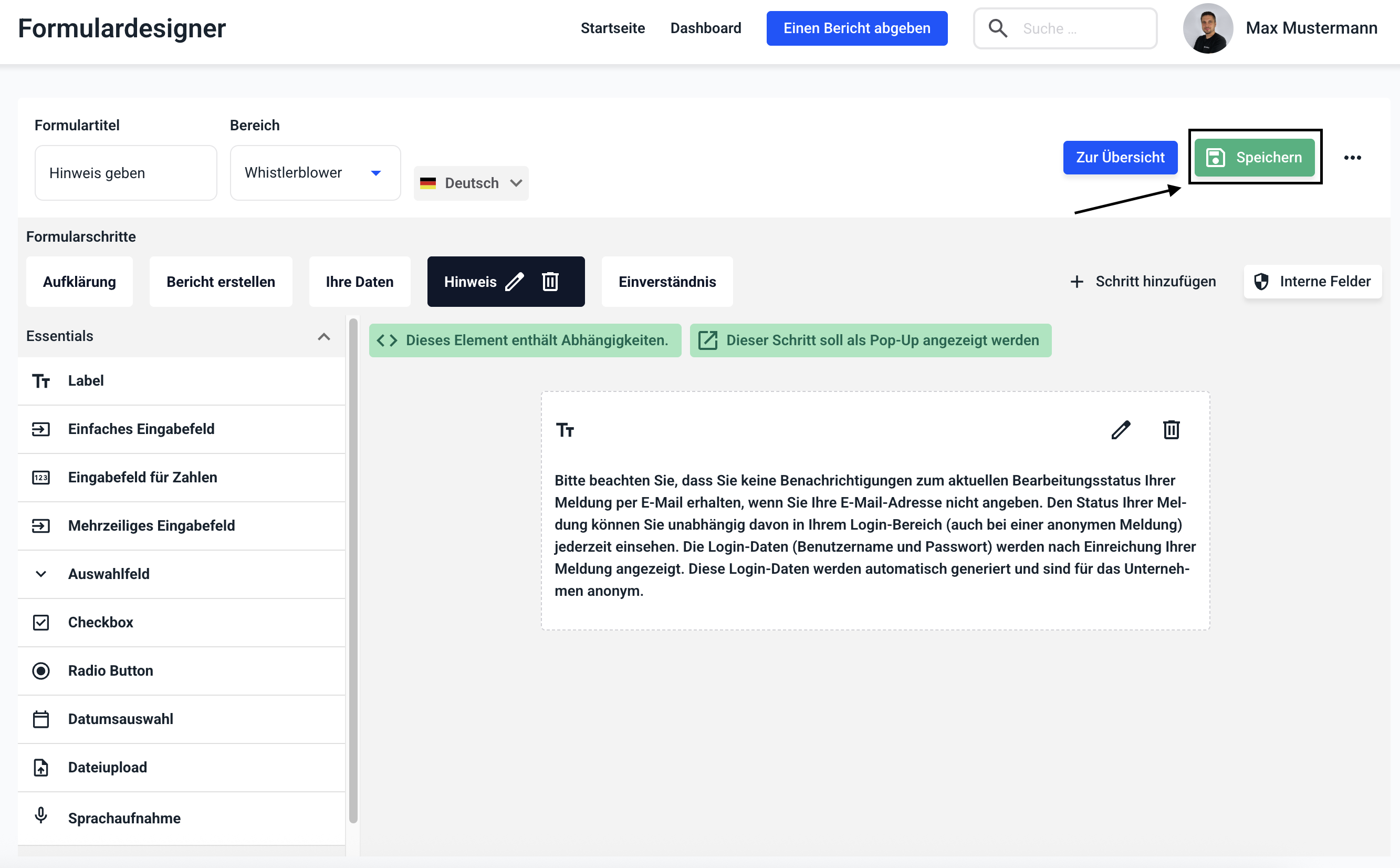The height and width of the screenshot is (868, 1400).
Task: Click Schritt hinzufügen
Action: [x=1143, y=281]
